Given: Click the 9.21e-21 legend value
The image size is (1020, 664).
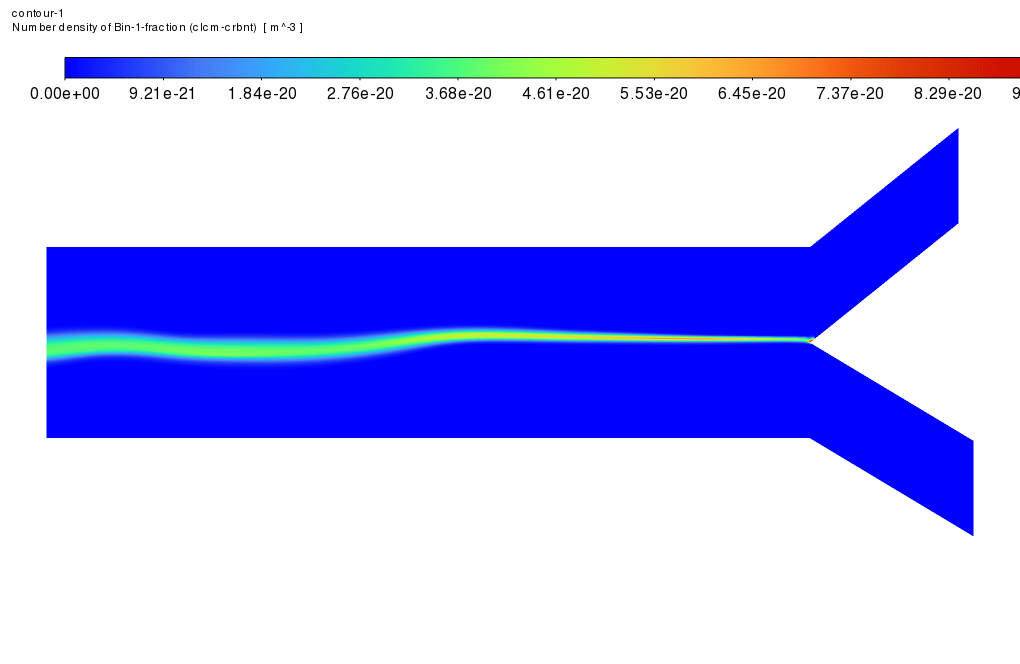Looking at the screenshot, I should pyautogui.click(x=163, y=93).
